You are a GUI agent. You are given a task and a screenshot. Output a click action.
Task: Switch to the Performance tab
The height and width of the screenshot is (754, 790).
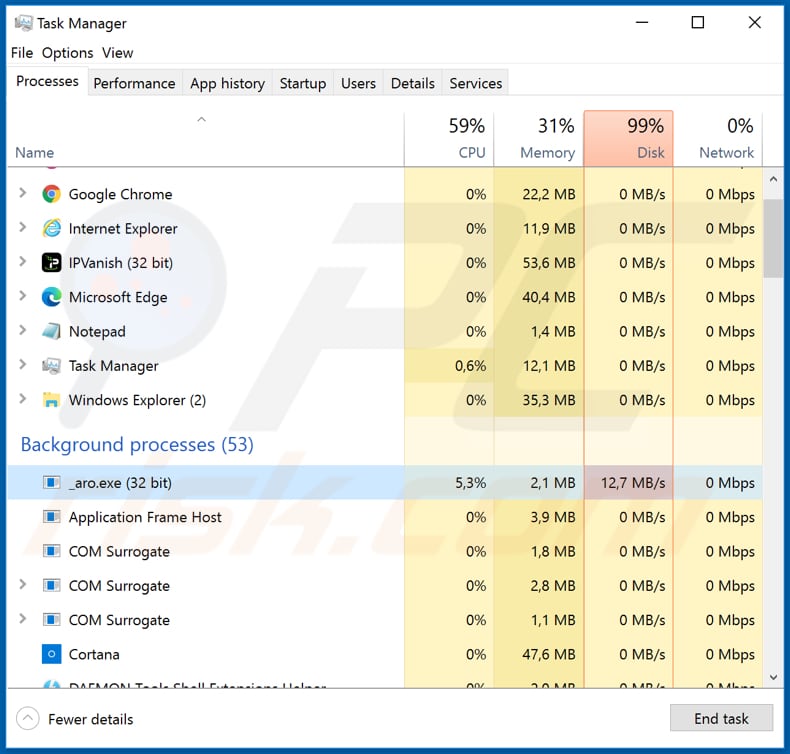click(135, 83)
